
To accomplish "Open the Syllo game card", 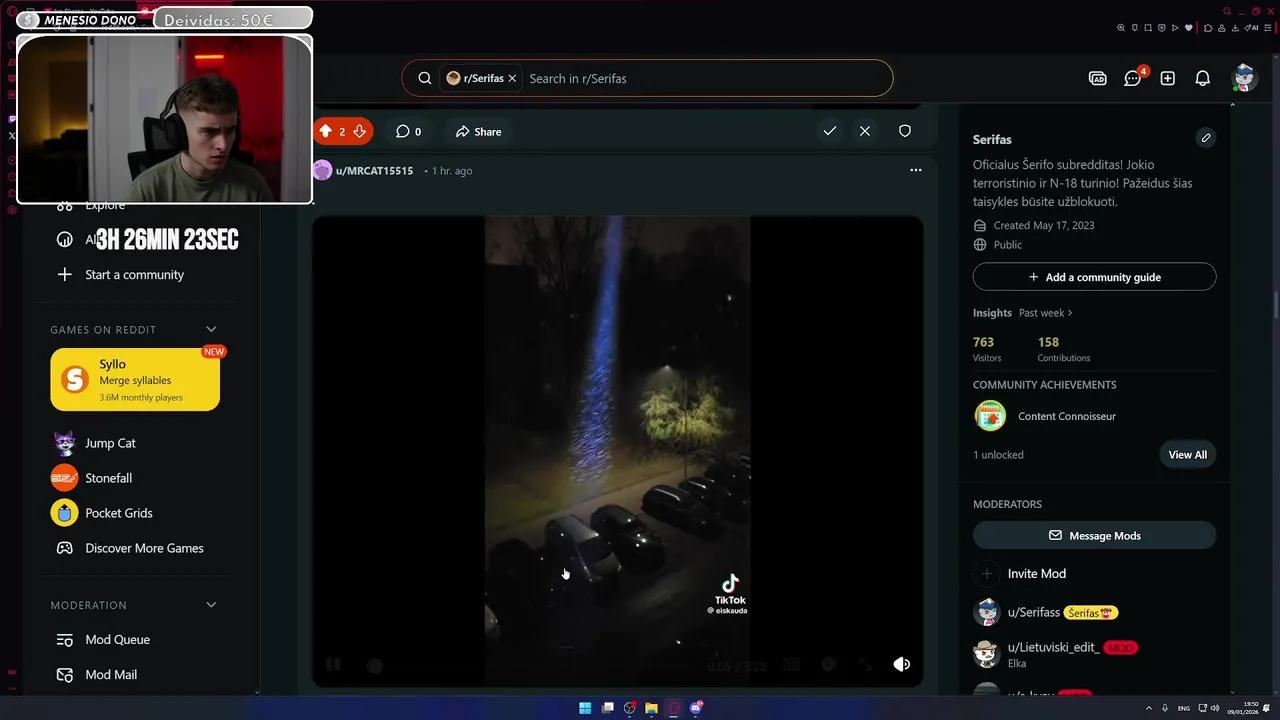I will click(x=135, y=379).
